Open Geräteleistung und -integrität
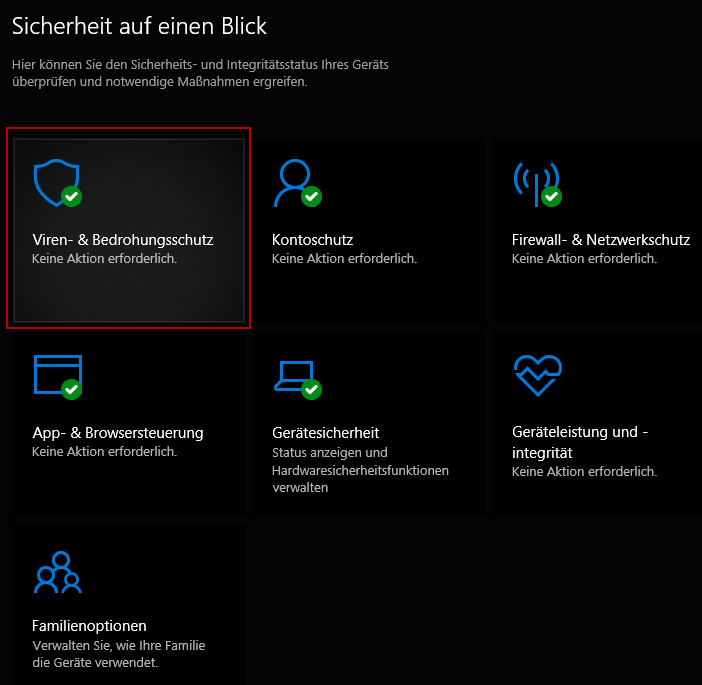The image size is (702, 685). point(580,442)
